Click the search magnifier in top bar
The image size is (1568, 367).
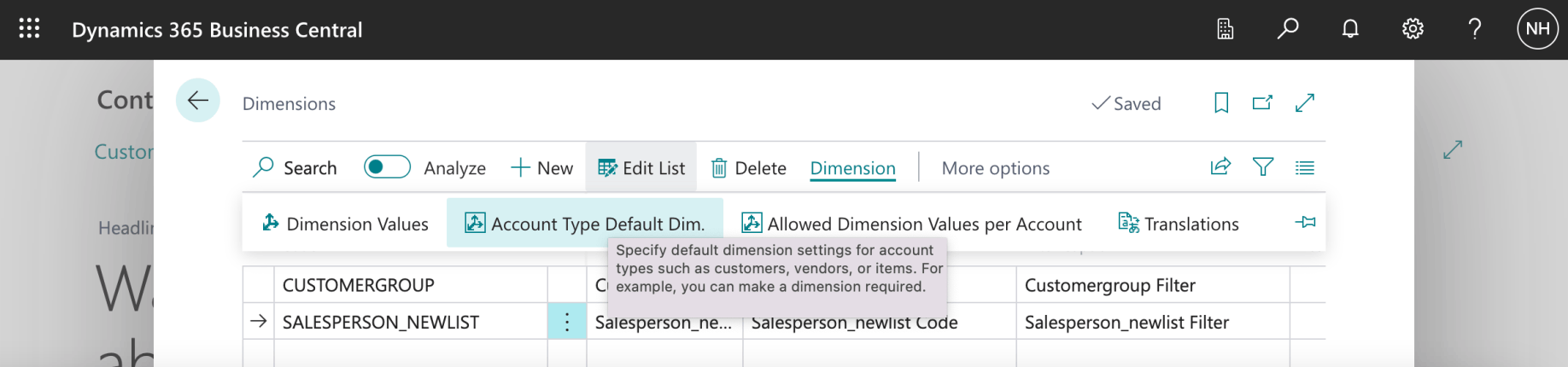point(1287,29)
